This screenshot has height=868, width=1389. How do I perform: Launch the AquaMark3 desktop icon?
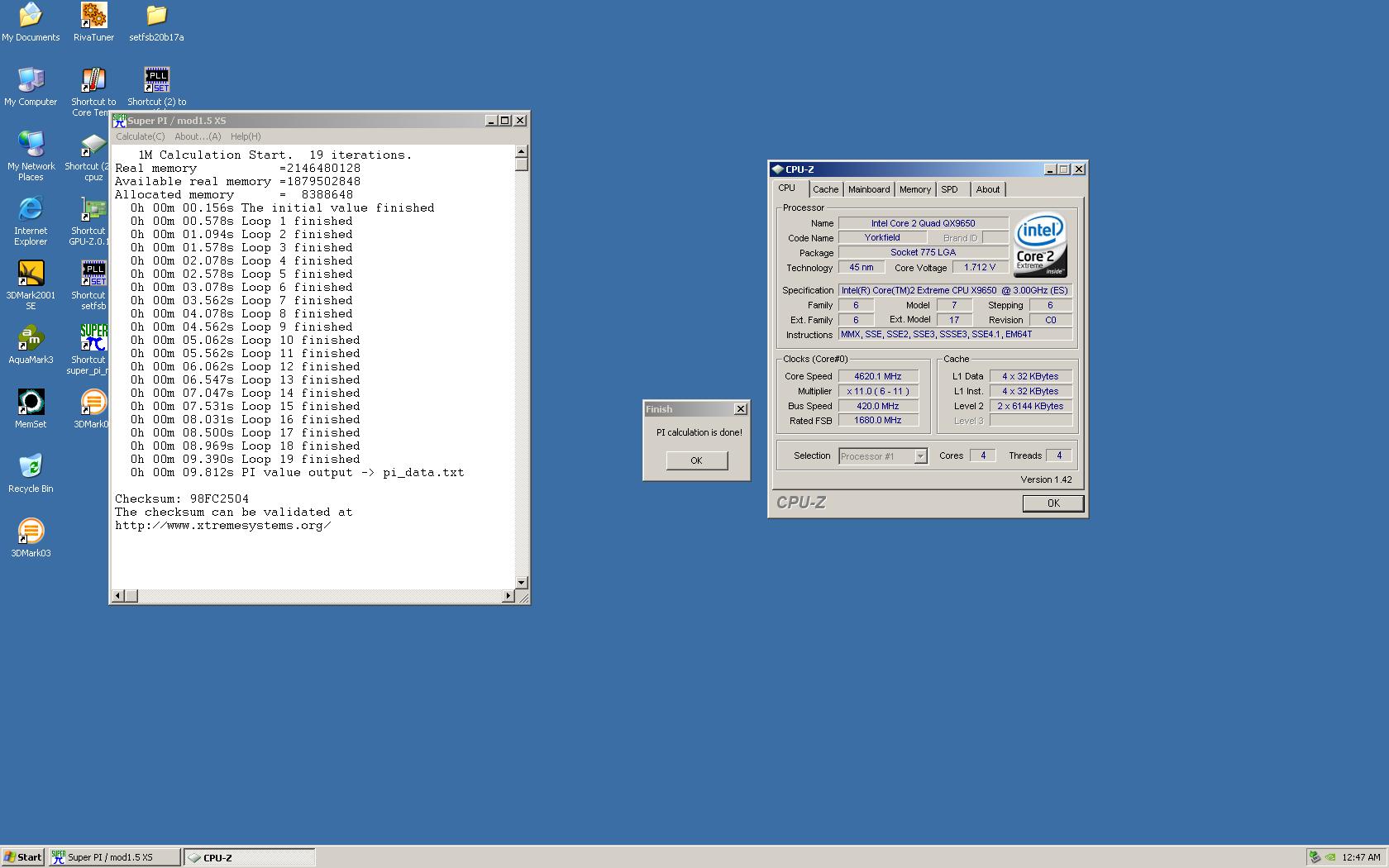pyautogui.click(x=31, y=345)
